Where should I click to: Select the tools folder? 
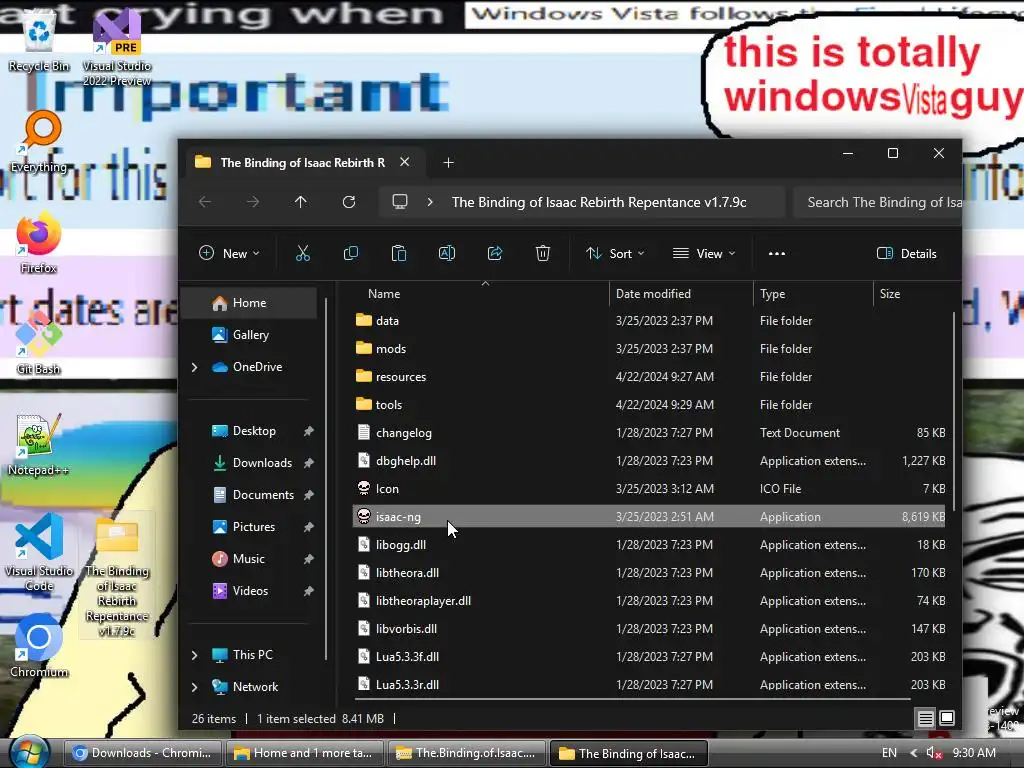pyautogui.click(x=649, y=405)
